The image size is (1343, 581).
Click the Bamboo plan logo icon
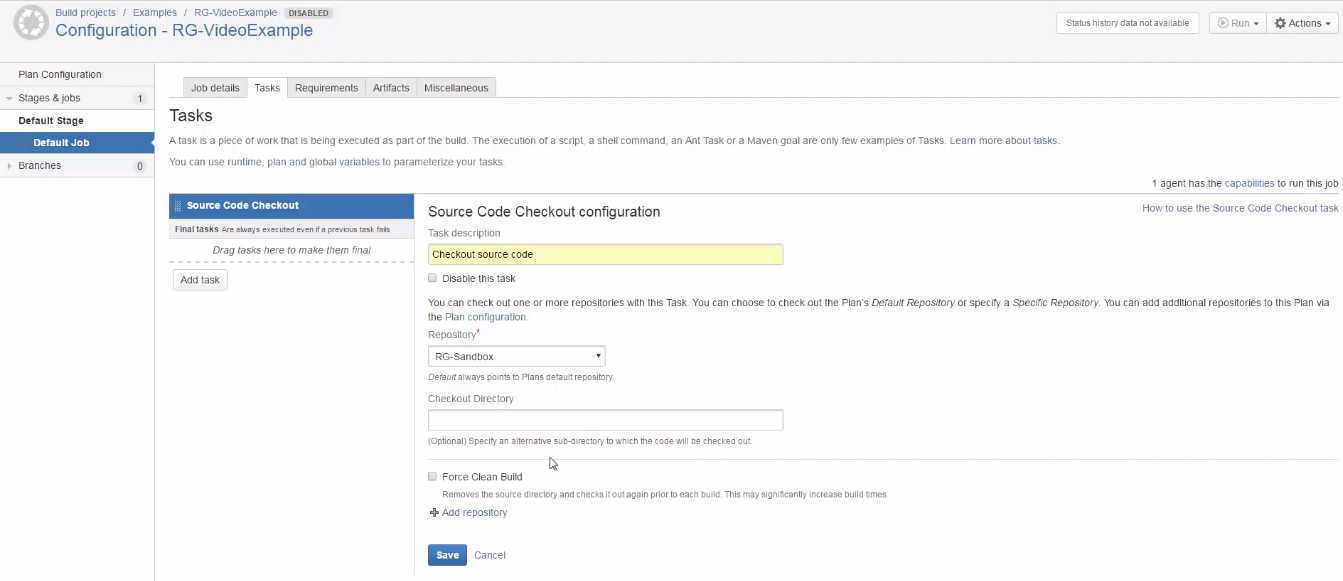tap(31, 22)
